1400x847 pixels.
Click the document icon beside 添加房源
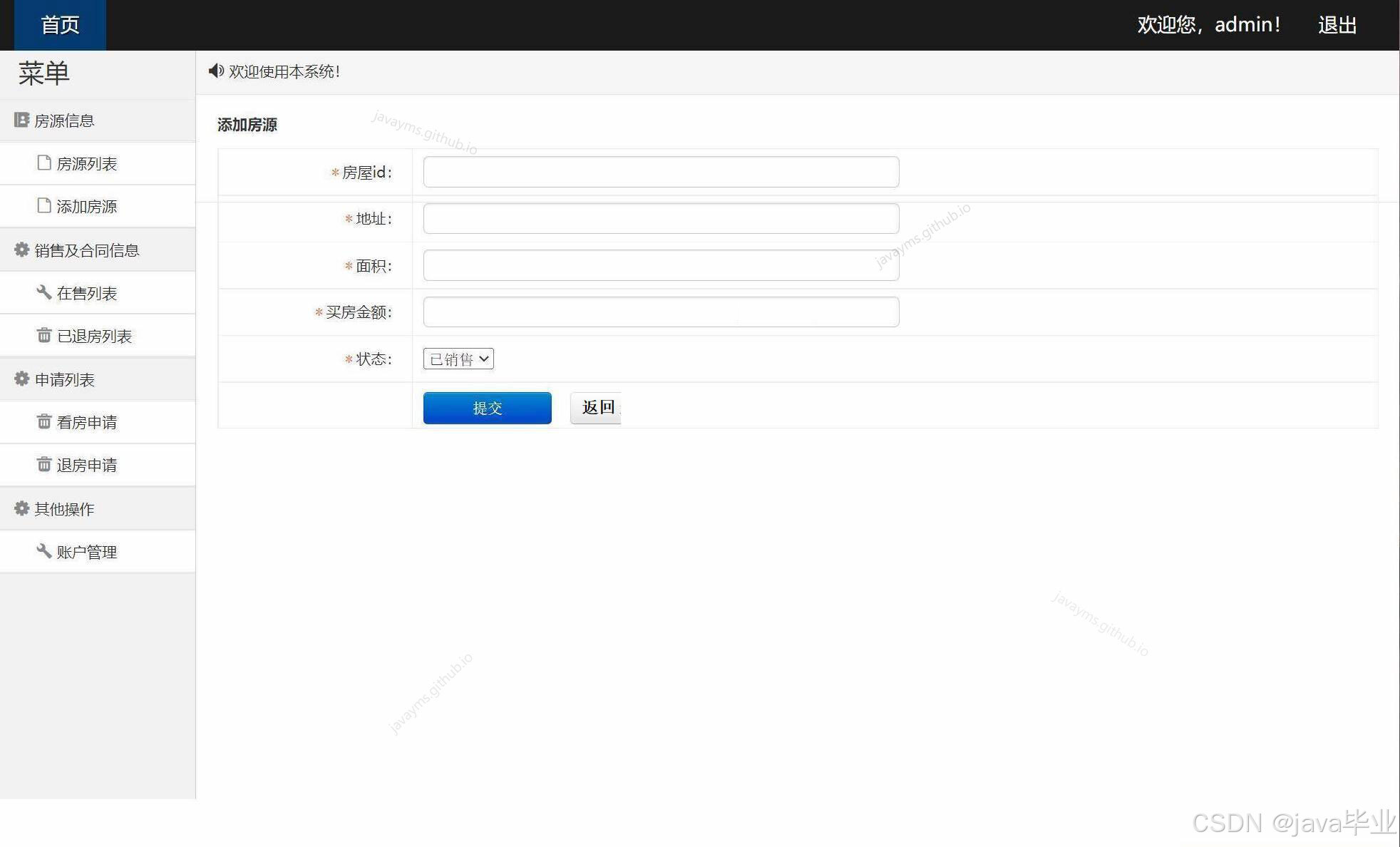click(x=43, y=205)
